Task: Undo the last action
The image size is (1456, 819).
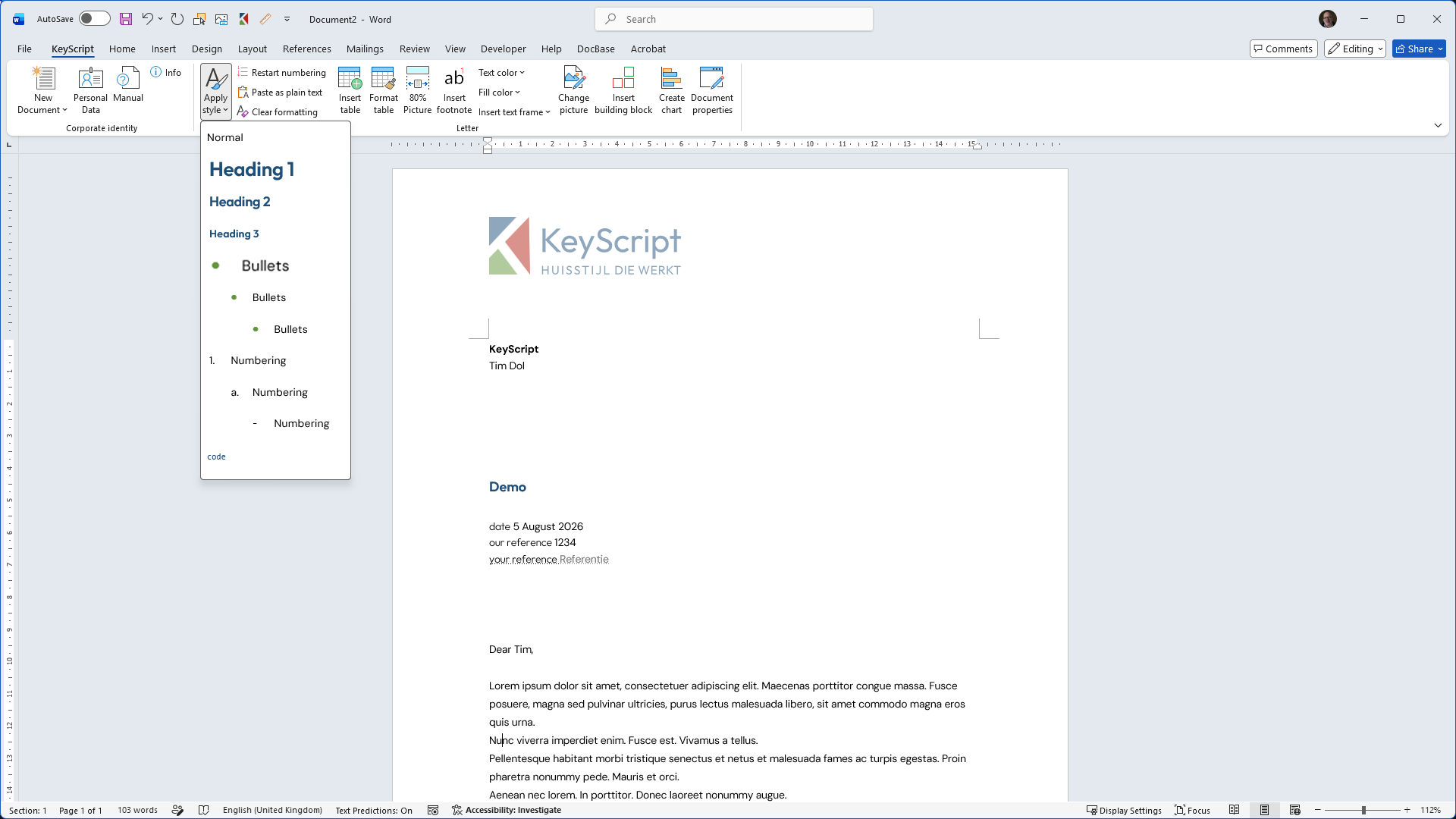Action: [147, 19]
